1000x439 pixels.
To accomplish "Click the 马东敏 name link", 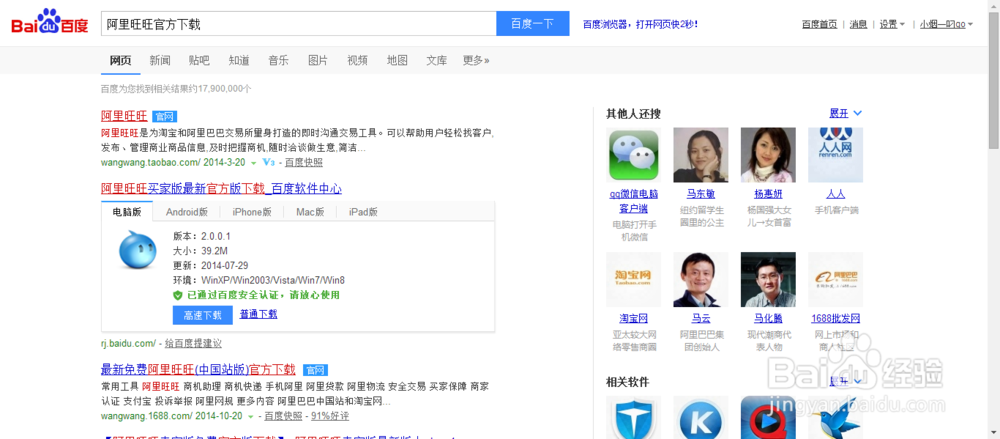I will click(700, 194).
